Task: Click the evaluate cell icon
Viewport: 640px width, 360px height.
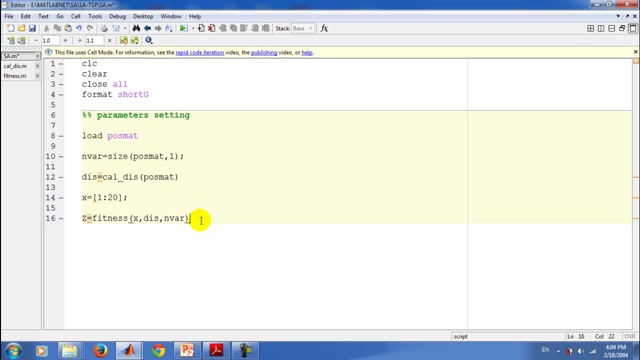Action: tap(11, 40)
